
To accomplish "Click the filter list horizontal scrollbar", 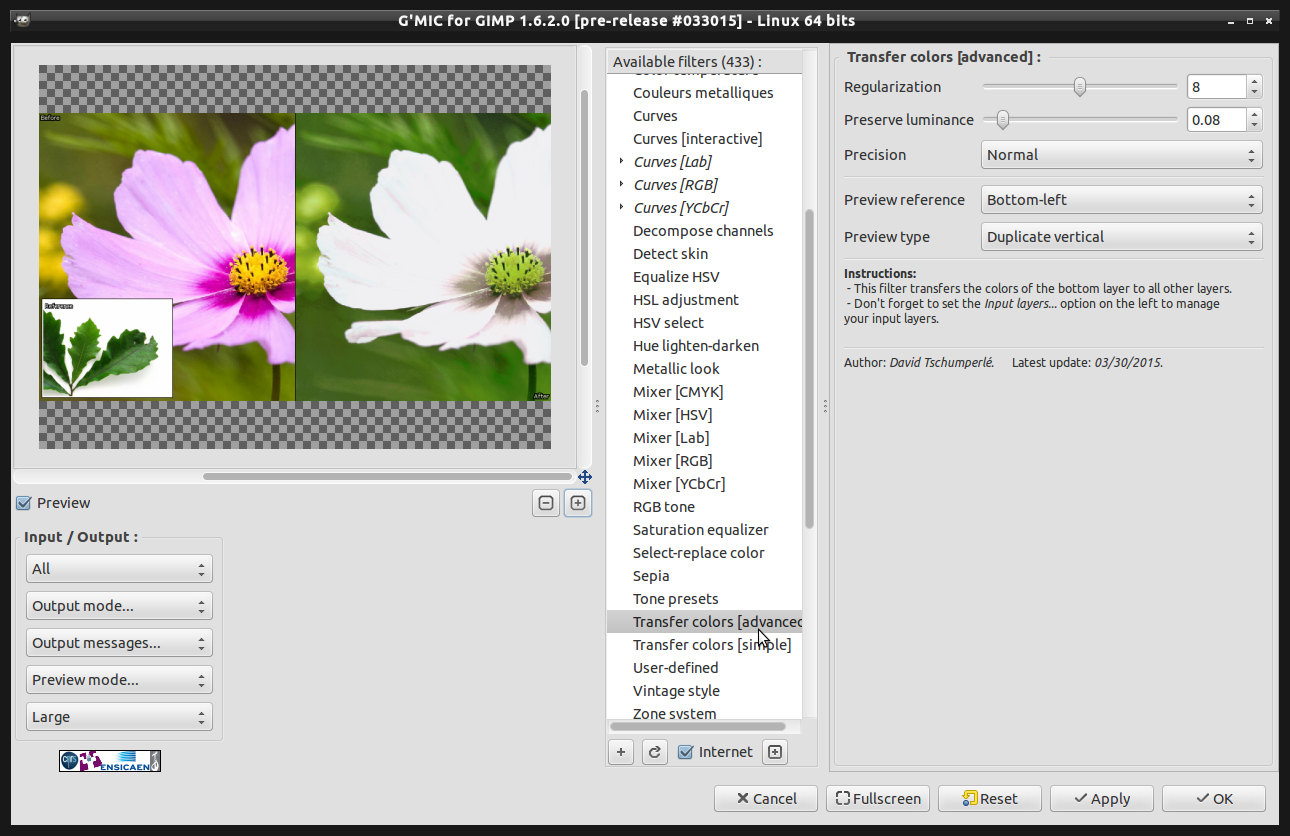I will click(x=698, y=727).
